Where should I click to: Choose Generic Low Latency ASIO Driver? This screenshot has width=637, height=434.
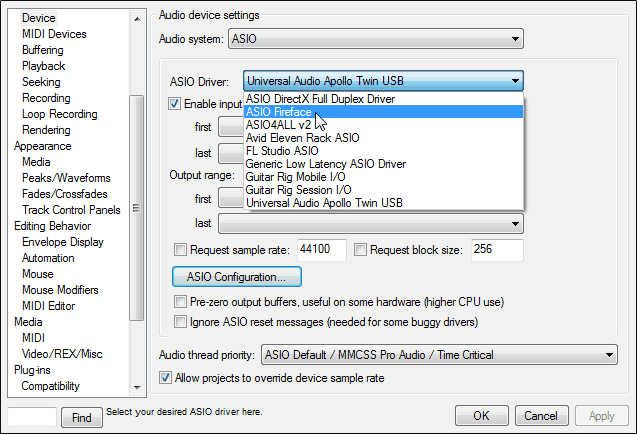(384, 164)
